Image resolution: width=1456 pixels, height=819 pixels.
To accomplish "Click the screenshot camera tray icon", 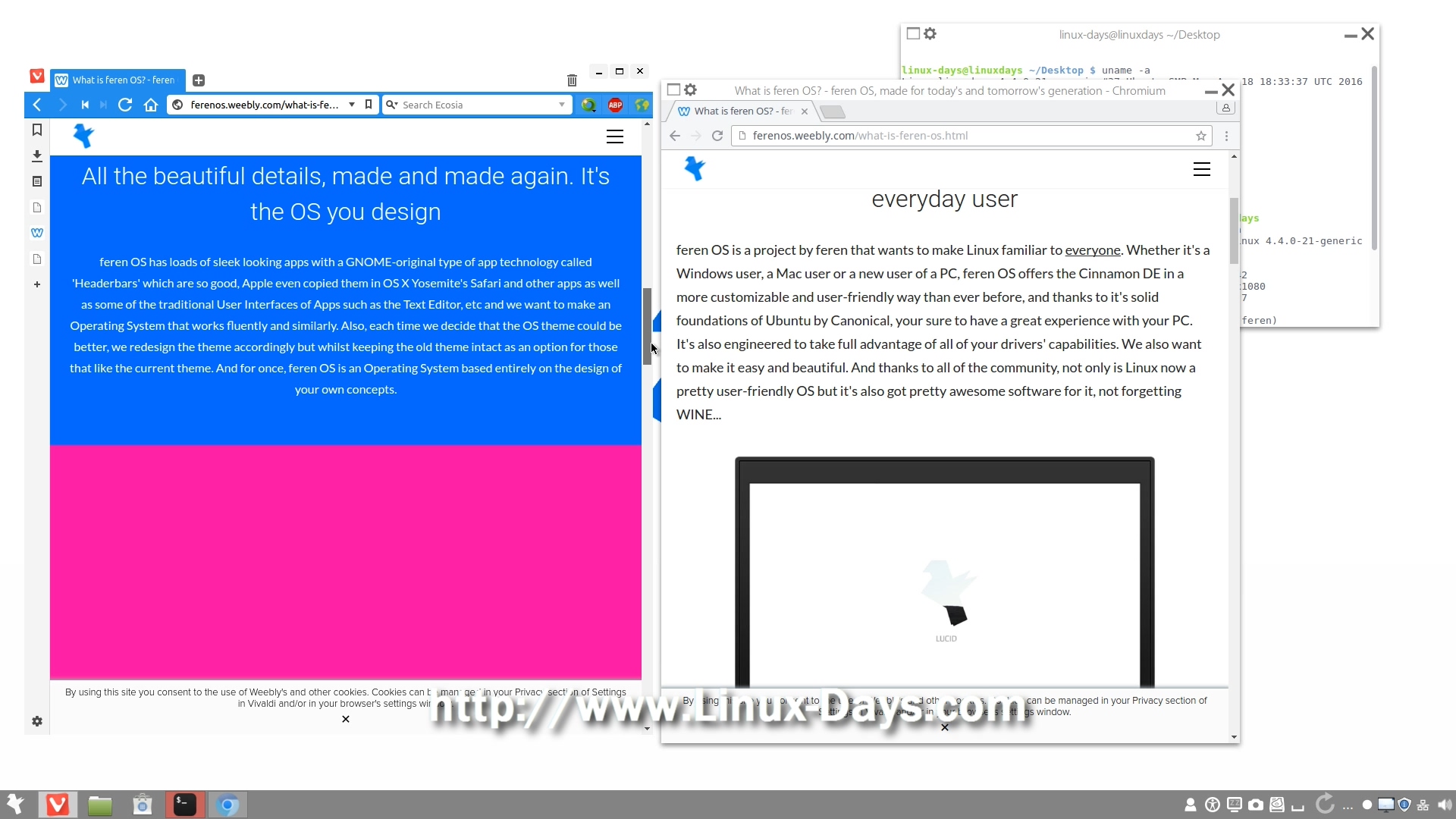I will click(1256, 805).
